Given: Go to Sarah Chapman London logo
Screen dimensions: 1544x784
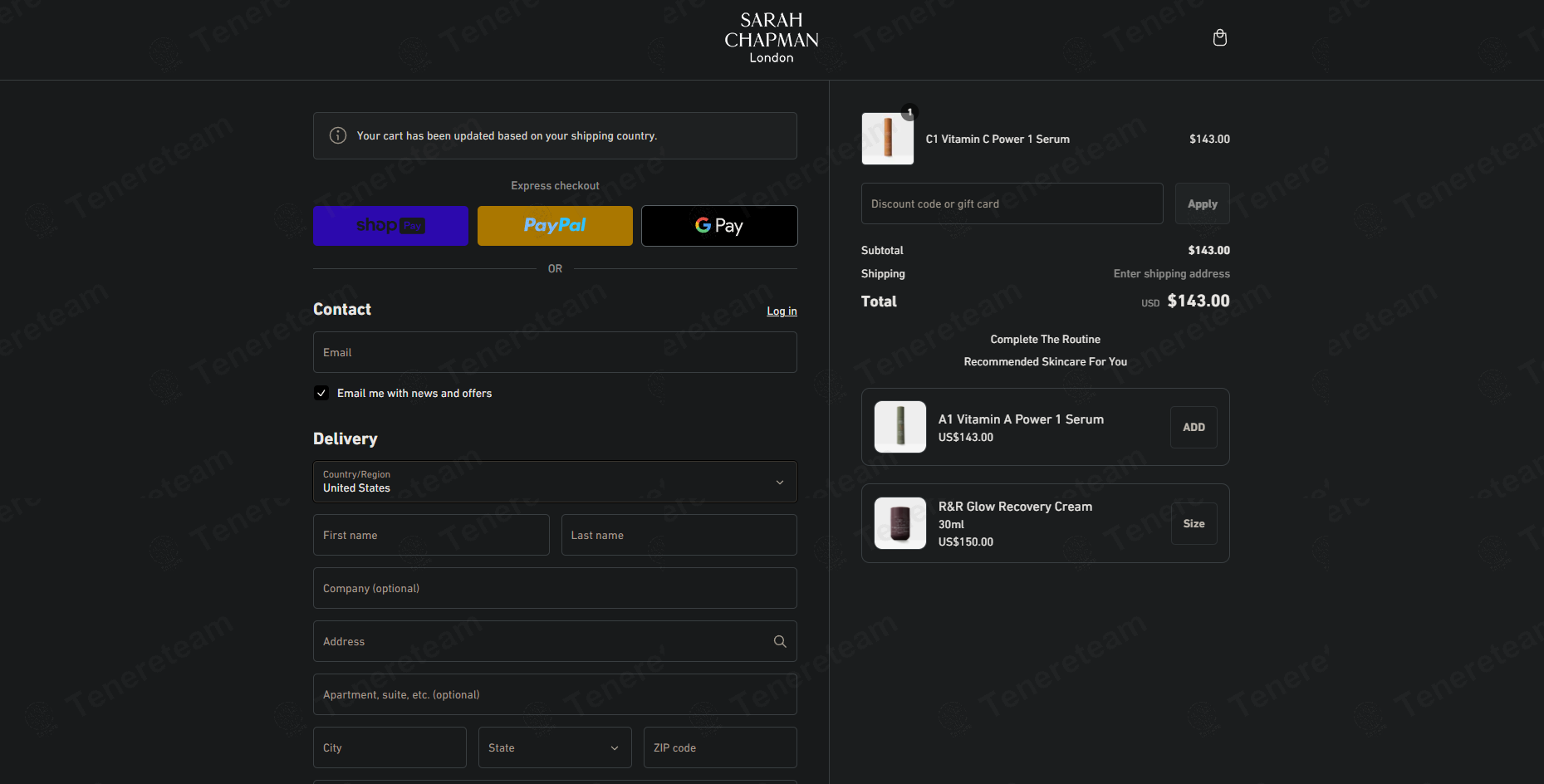Looking at the screenshot, I should click(772, 37).
